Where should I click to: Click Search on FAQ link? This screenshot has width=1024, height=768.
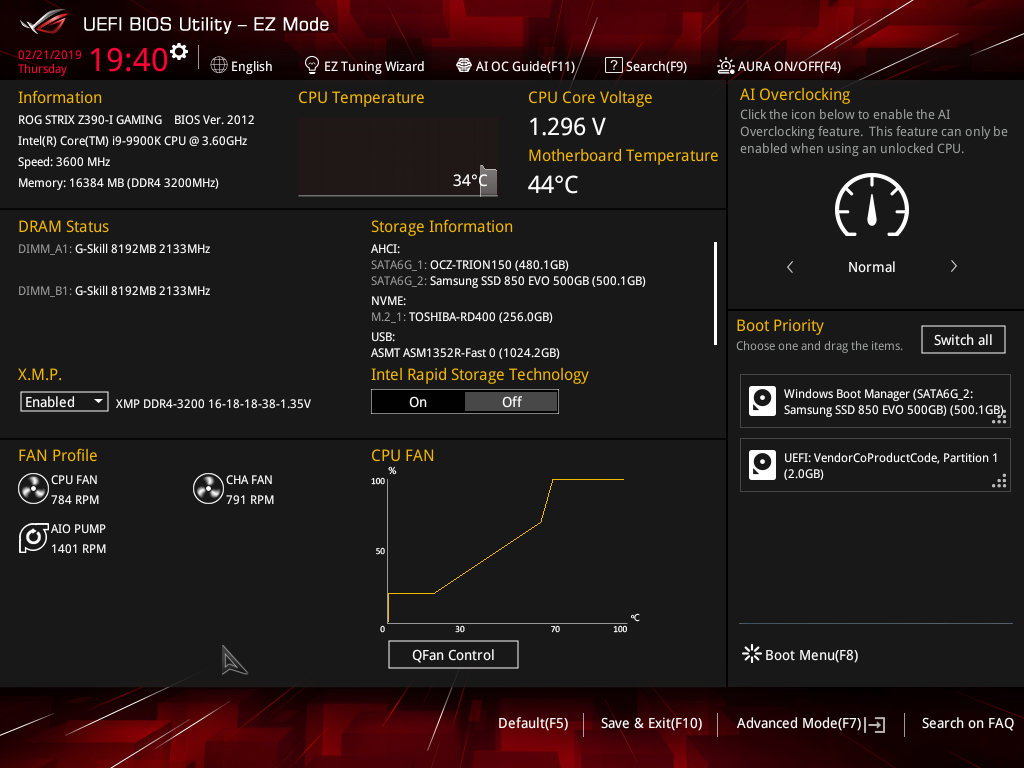967,723
